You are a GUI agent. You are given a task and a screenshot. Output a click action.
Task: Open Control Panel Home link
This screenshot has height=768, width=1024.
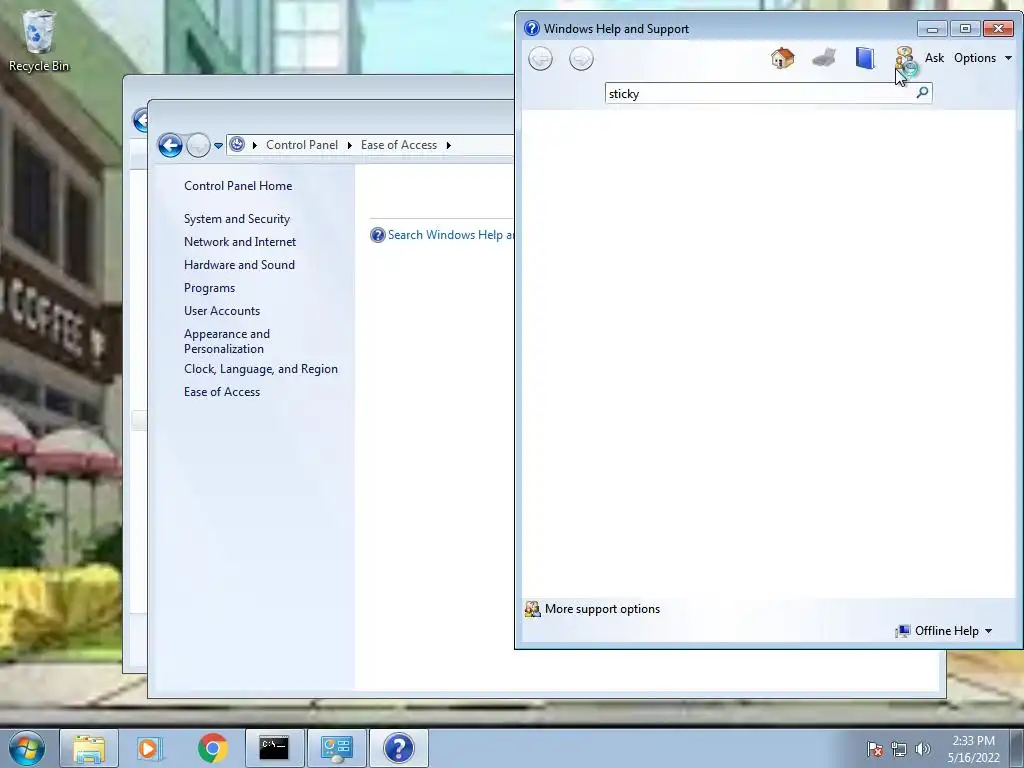[x=238, y=186]
